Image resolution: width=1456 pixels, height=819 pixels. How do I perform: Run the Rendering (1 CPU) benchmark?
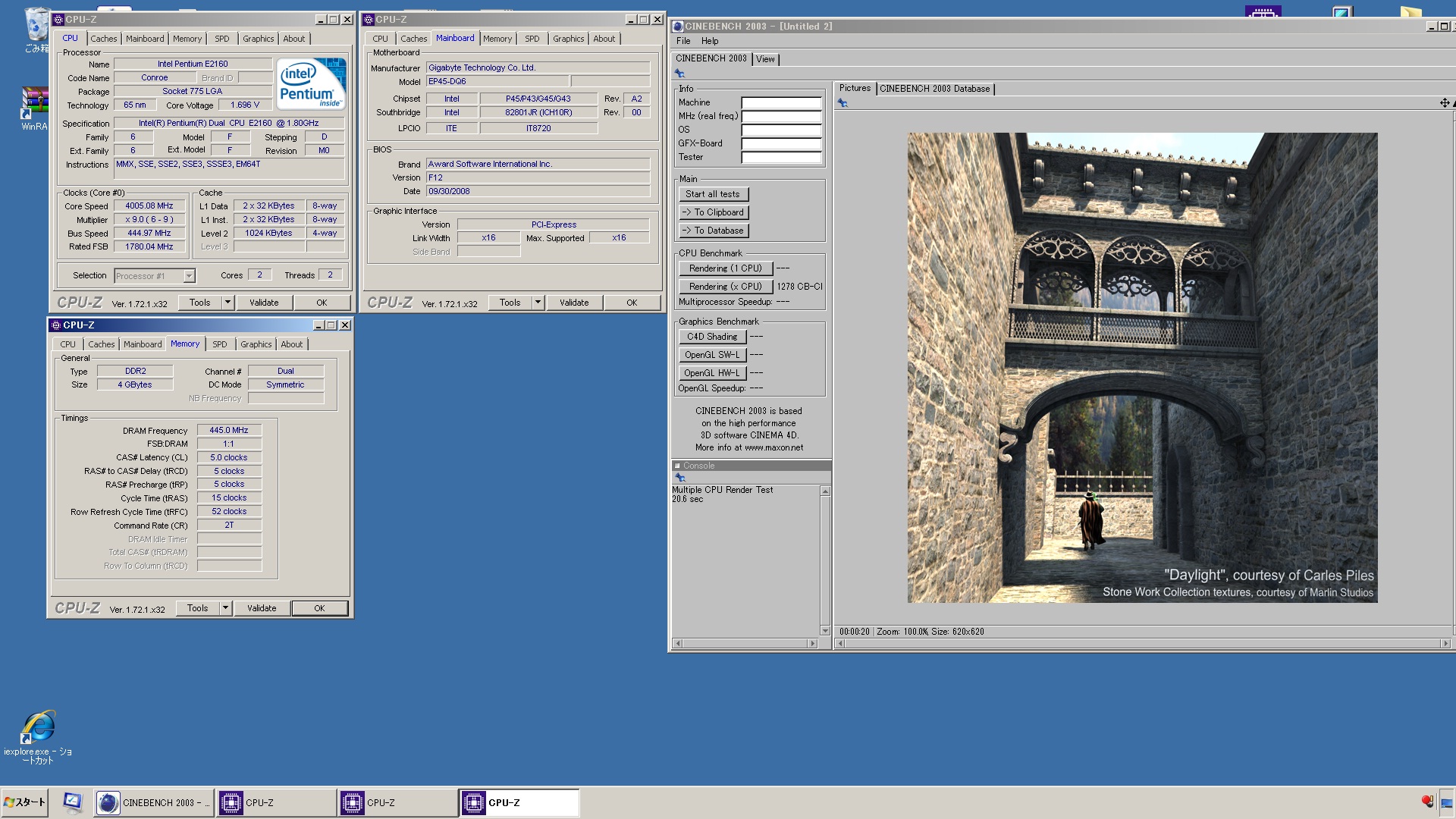pos(726,268)
